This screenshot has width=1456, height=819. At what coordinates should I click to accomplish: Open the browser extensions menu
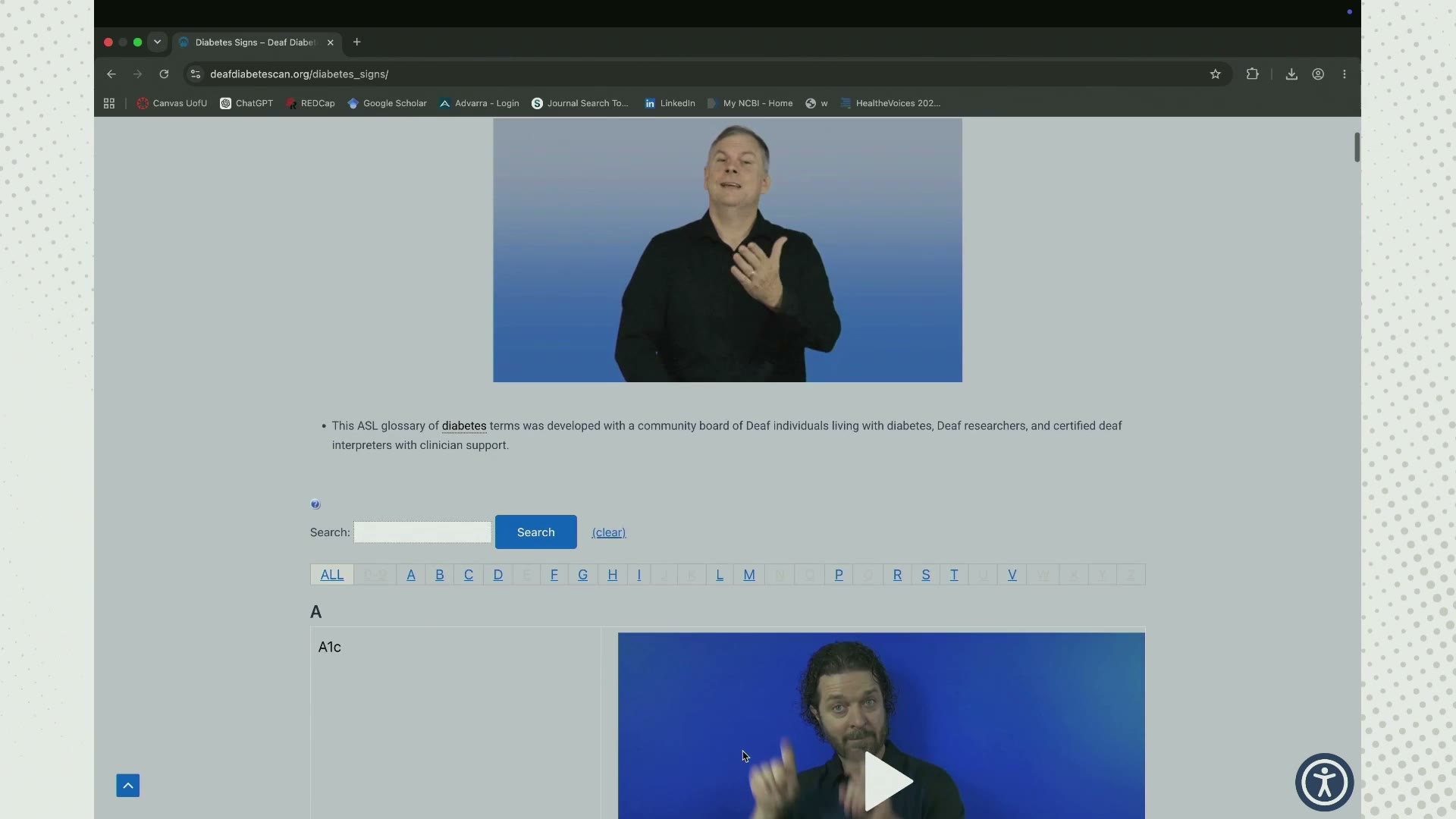(x=1253, y=74)
